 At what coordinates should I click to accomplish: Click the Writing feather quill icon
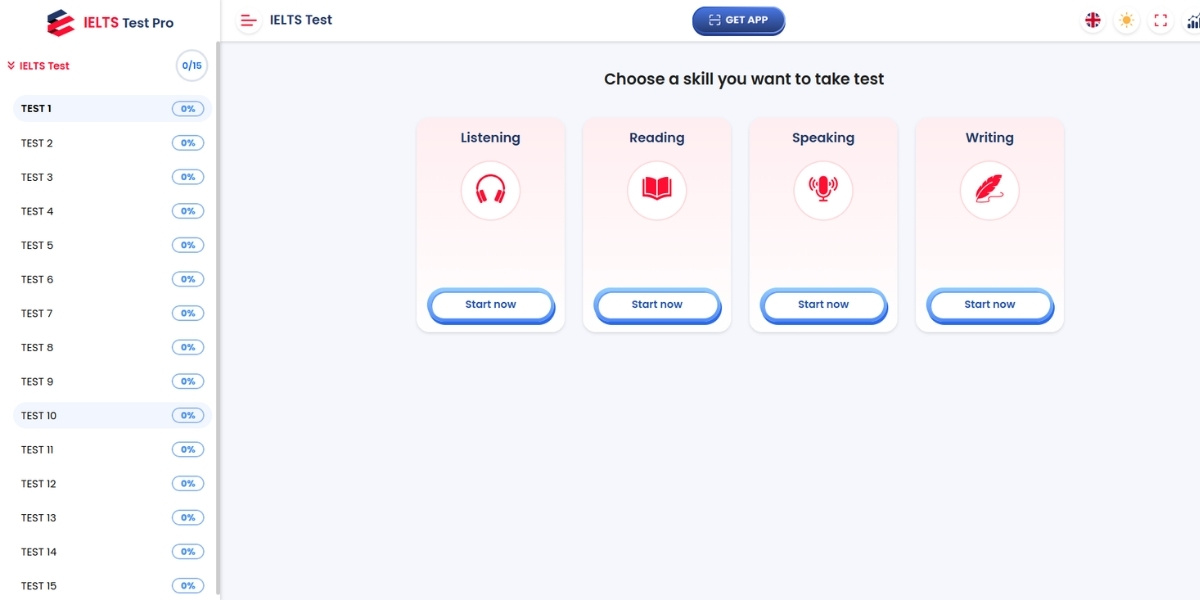point(989,190)
